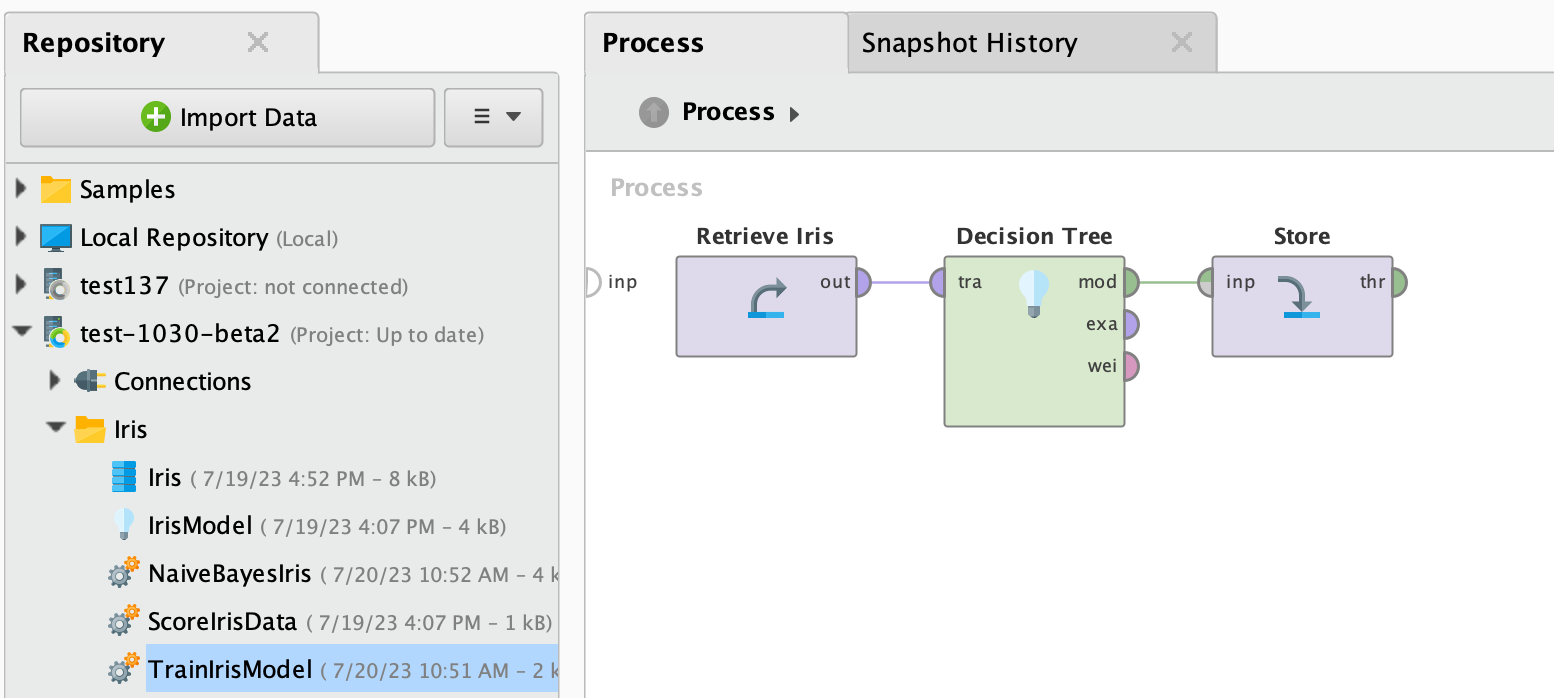The image size is (1554, 698).
Task: Open the repository options dropdown menu
Action: [x=494, y=117]
